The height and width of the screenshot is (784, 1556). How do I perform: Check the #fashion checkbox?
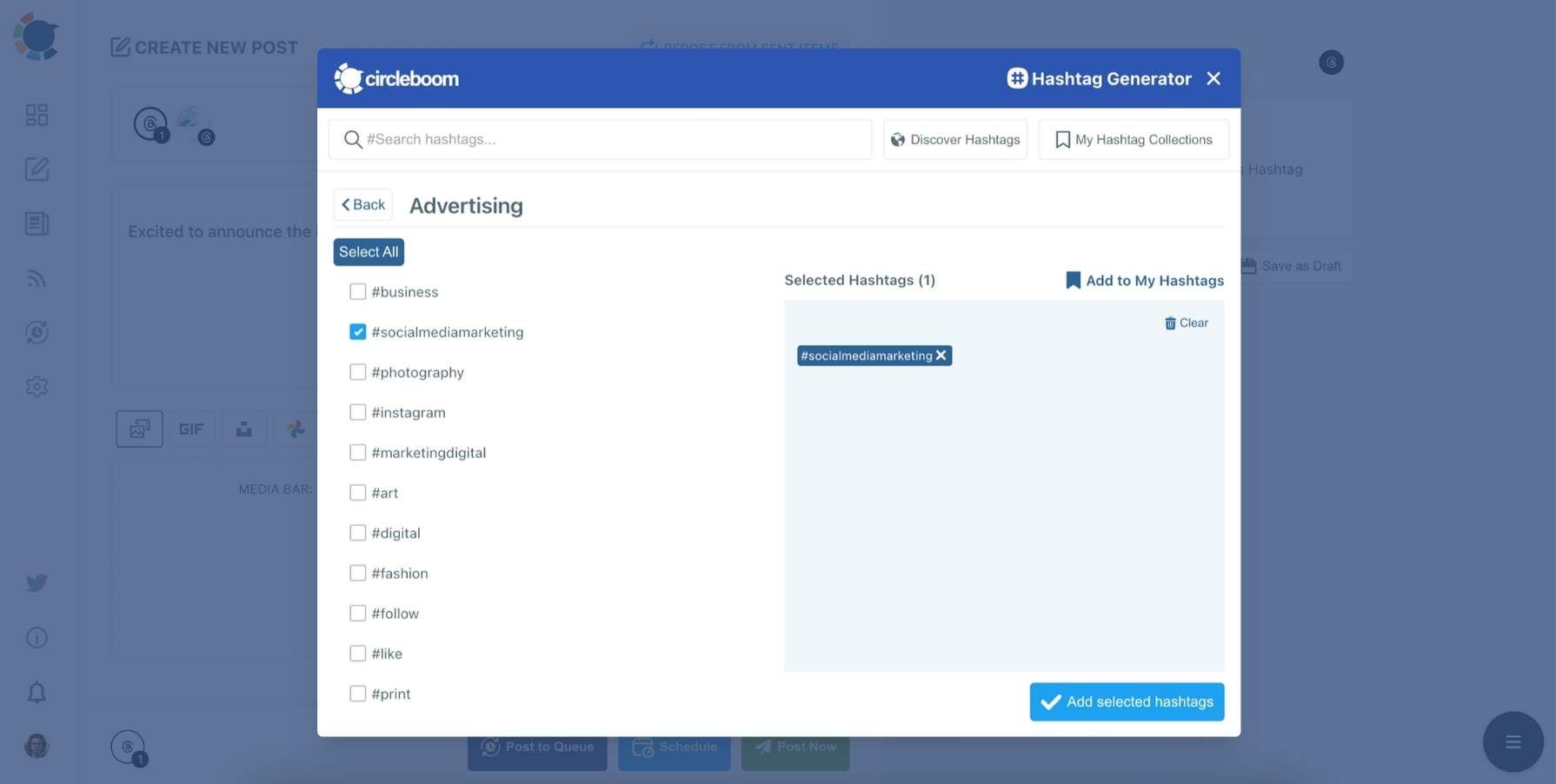click(357, 573)
